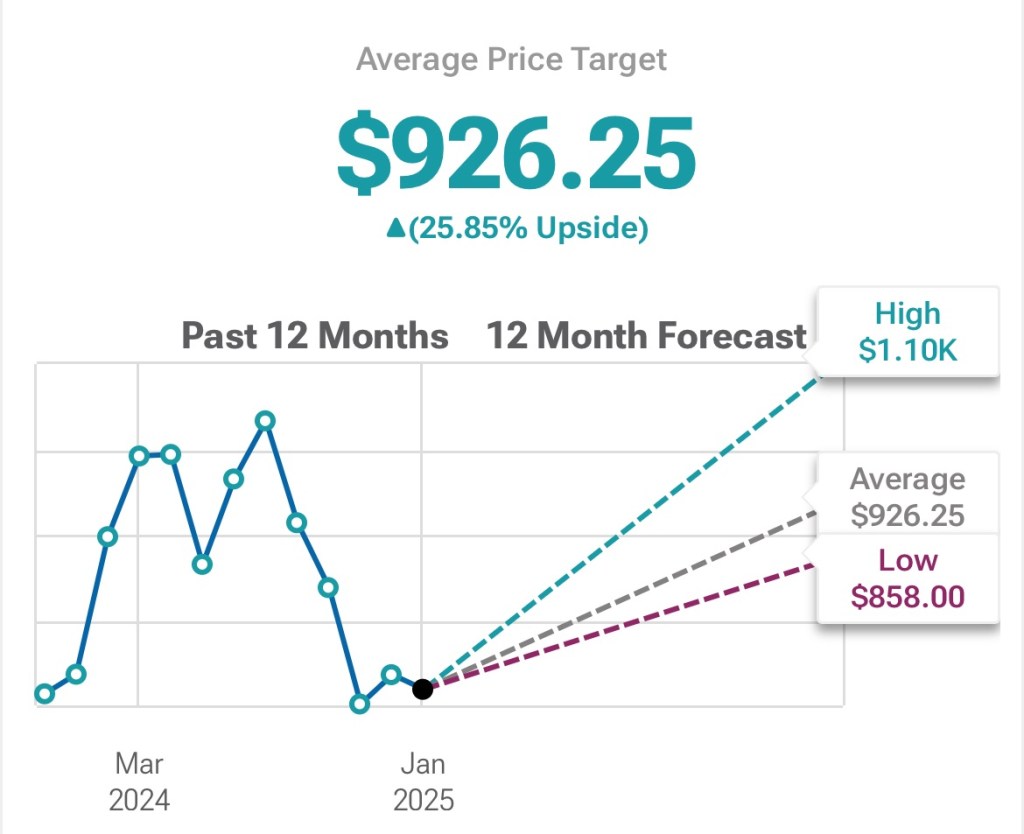1024x834 pixels.
Task: Click the Average Price Target title
Action: (x=511, y=60)
